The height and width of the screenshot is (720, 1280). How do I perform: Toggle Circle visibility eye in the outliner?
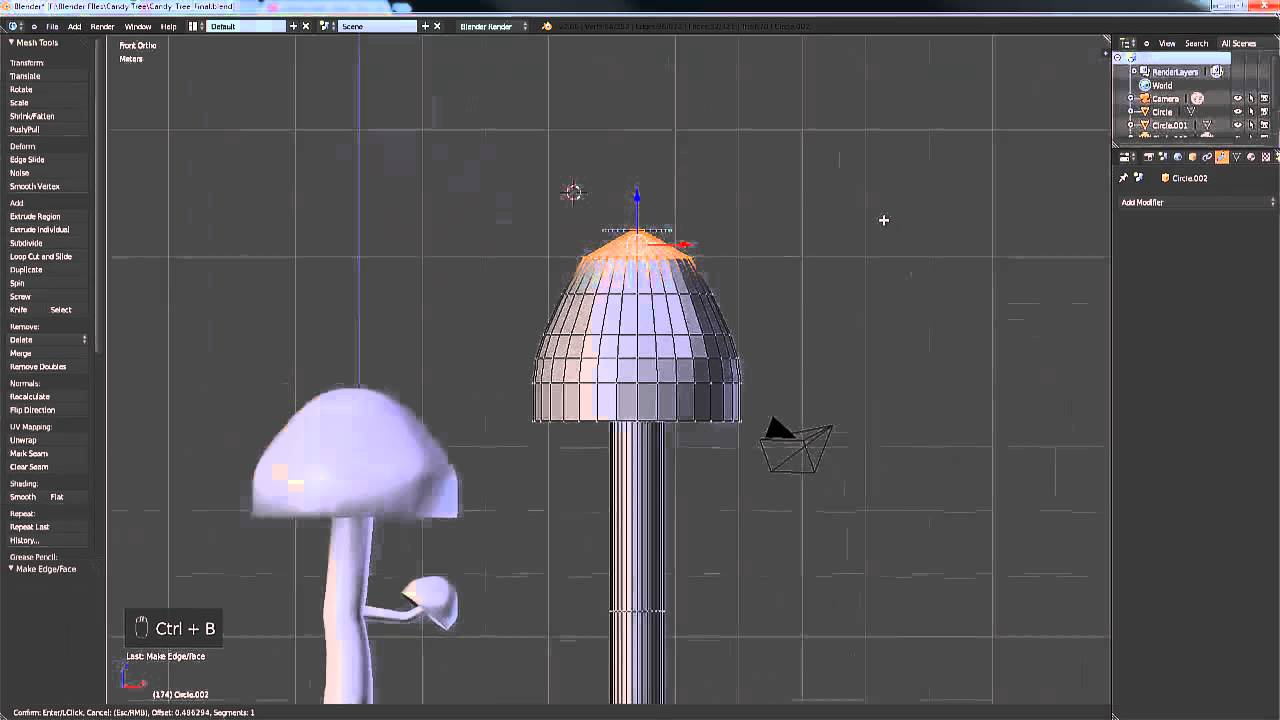1237,111
